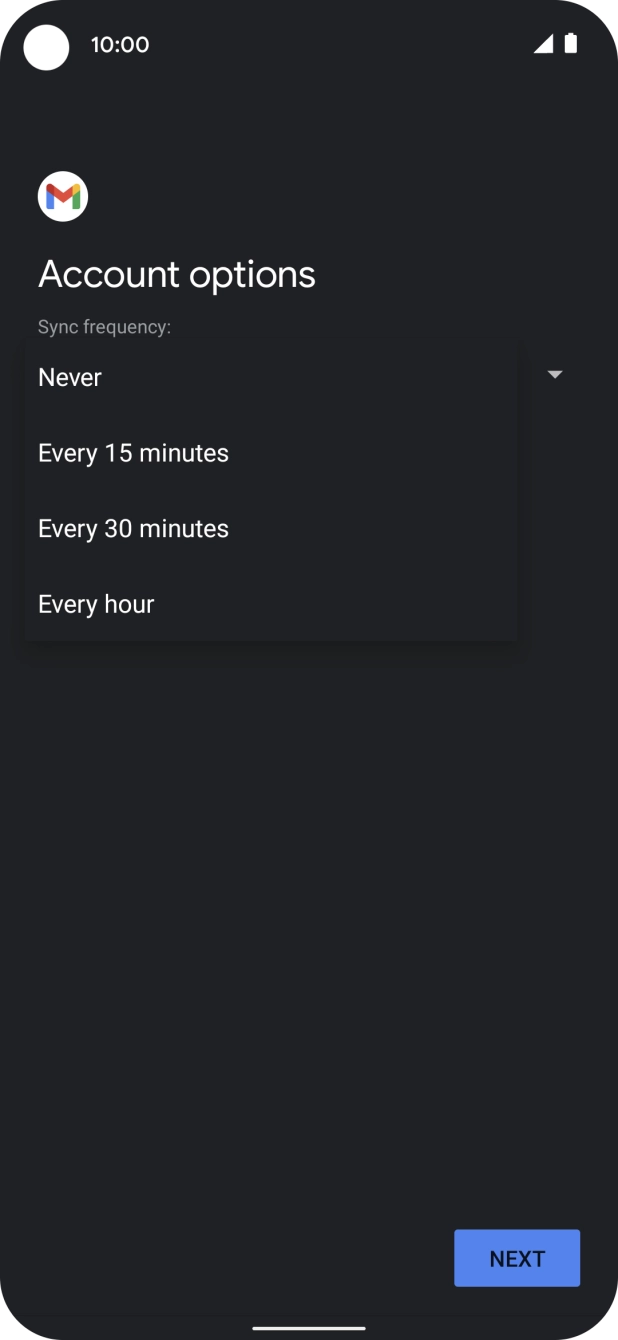Tap the NEXT button
The width and height of the screenshot is (618, 1340).
pos(516,1258)
